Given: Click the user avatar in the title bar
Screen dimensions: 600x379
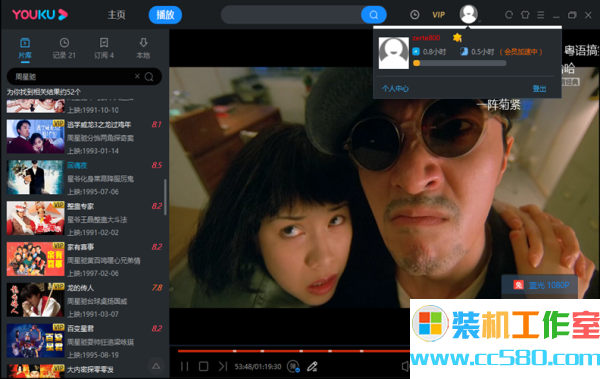Looking at the screenshot, I should click(x=468, y=14).
